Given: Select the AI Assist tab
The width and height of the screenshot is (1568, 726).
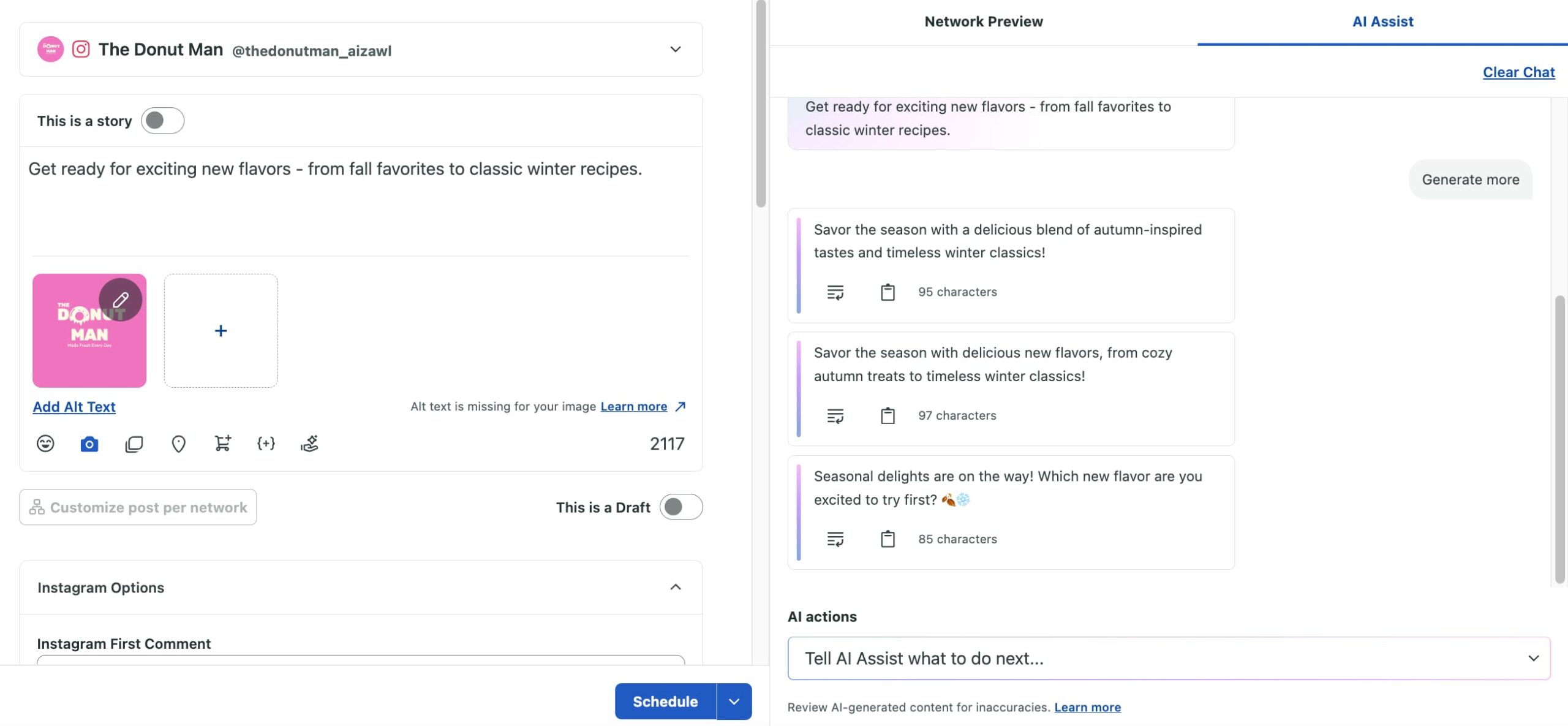Looking at the screenshot, I should (1382, 22).
